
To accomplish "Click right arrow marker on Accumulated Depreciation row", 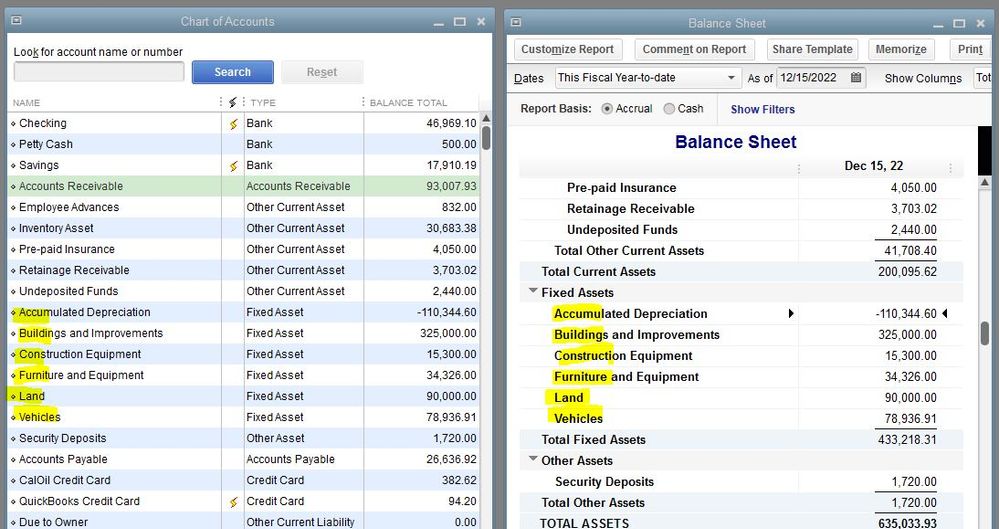I will click(791, 314).
